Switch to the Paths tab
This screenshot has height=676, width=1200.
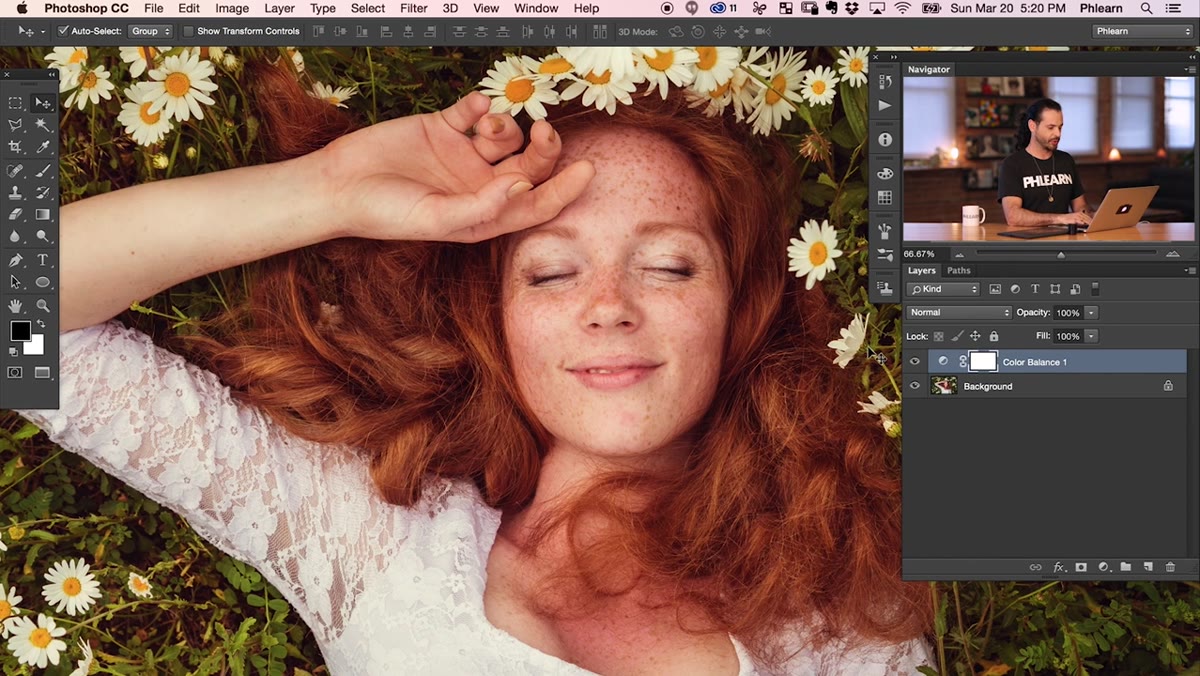959,271
